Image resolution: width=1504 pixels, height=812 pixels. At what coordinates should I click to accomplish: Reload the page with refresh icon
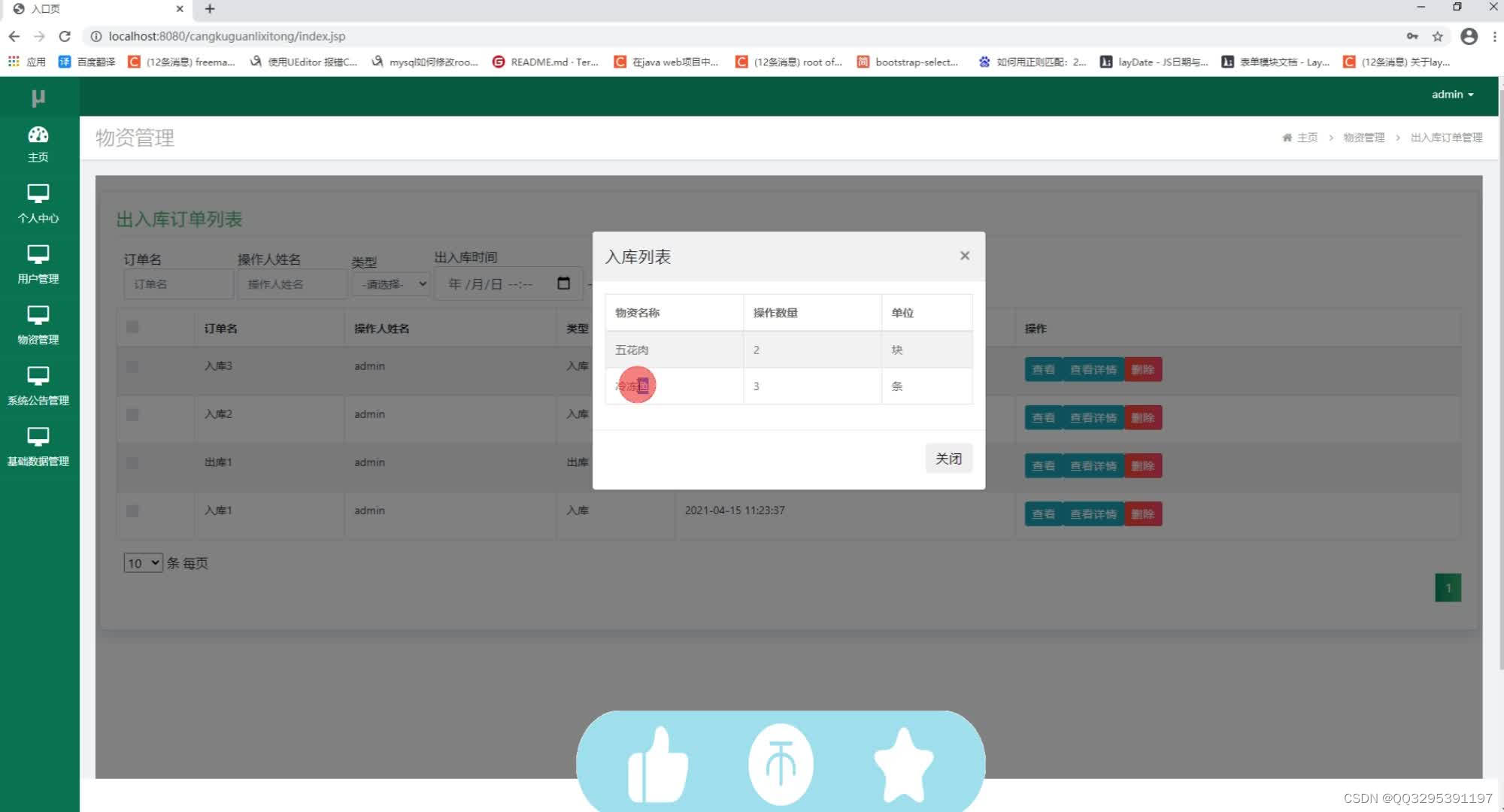point(65,36)
